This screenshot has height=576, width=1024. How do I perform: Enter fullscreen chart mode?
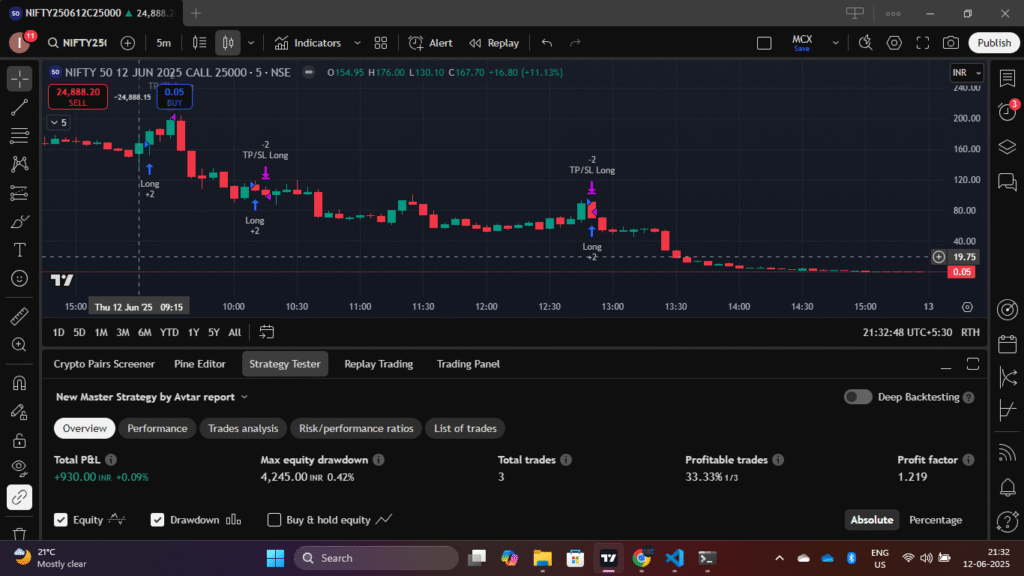pyautogui.click(x=923, y=43)
